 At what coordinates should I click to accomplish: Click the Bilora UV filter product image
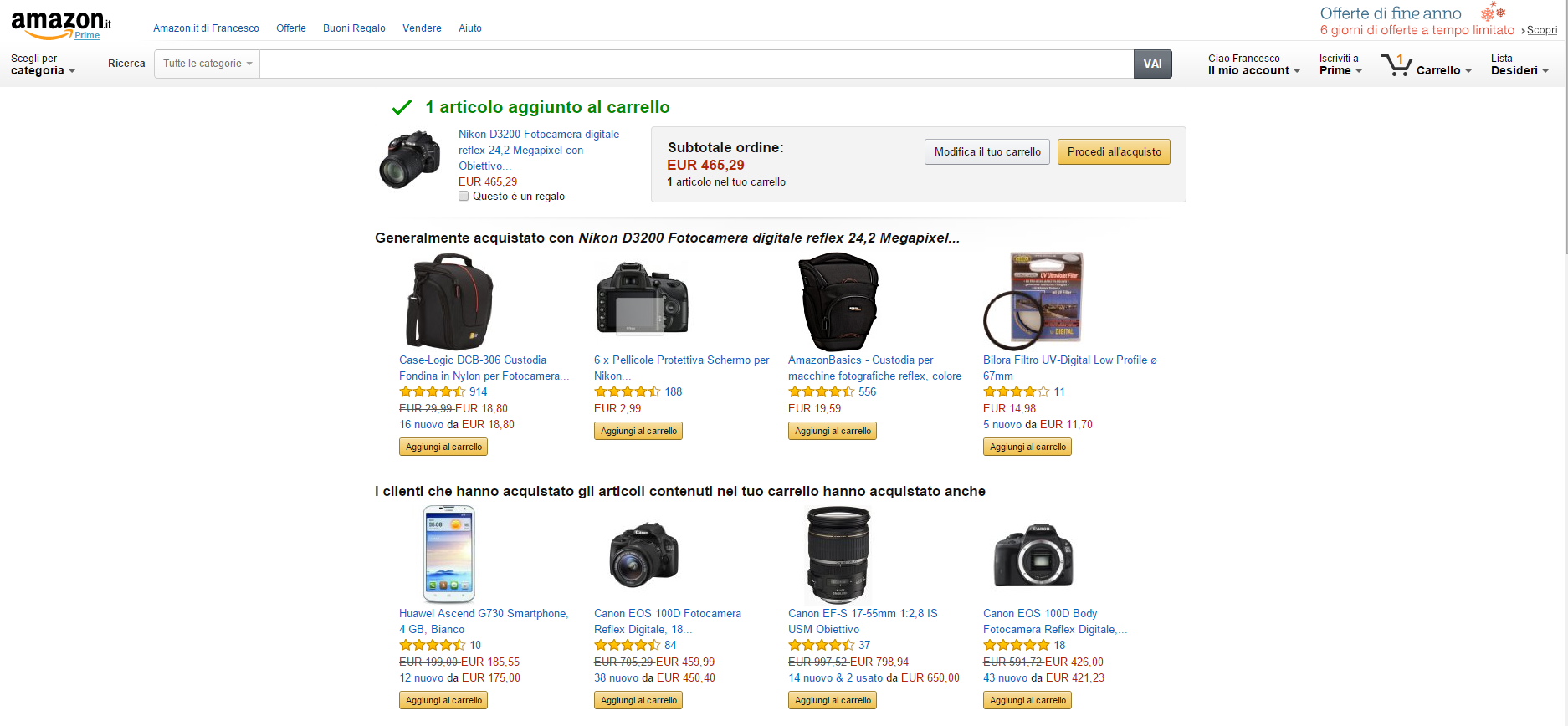point(1033,301)
